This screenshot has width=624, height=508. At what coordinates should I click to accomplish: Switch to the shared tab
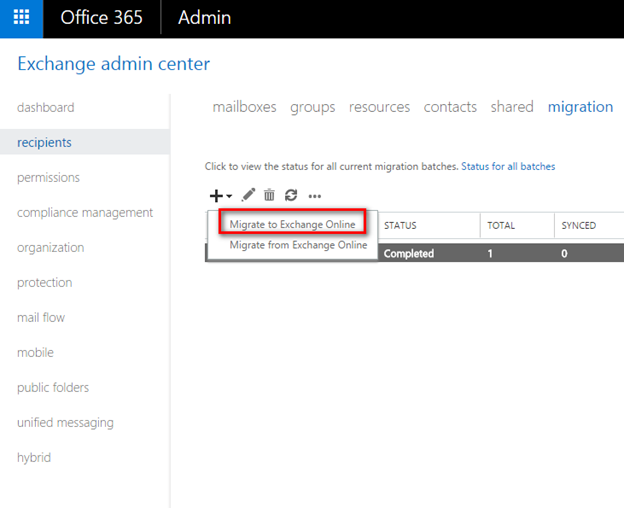pyautogui.click(x=511, y=107)
